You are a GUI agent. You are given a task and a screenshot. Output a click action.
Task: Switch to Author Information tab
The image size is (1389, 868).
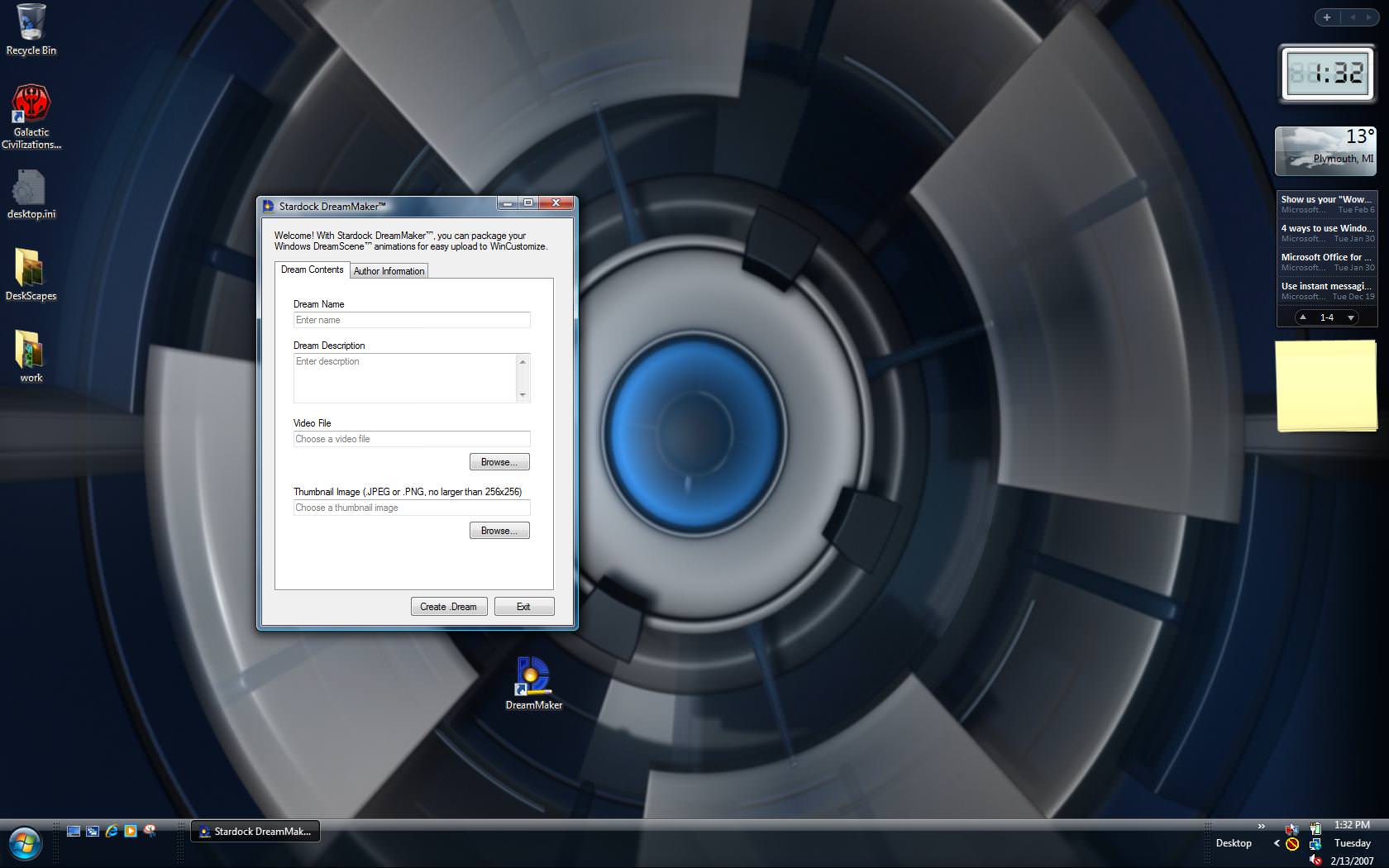[389, 271]
